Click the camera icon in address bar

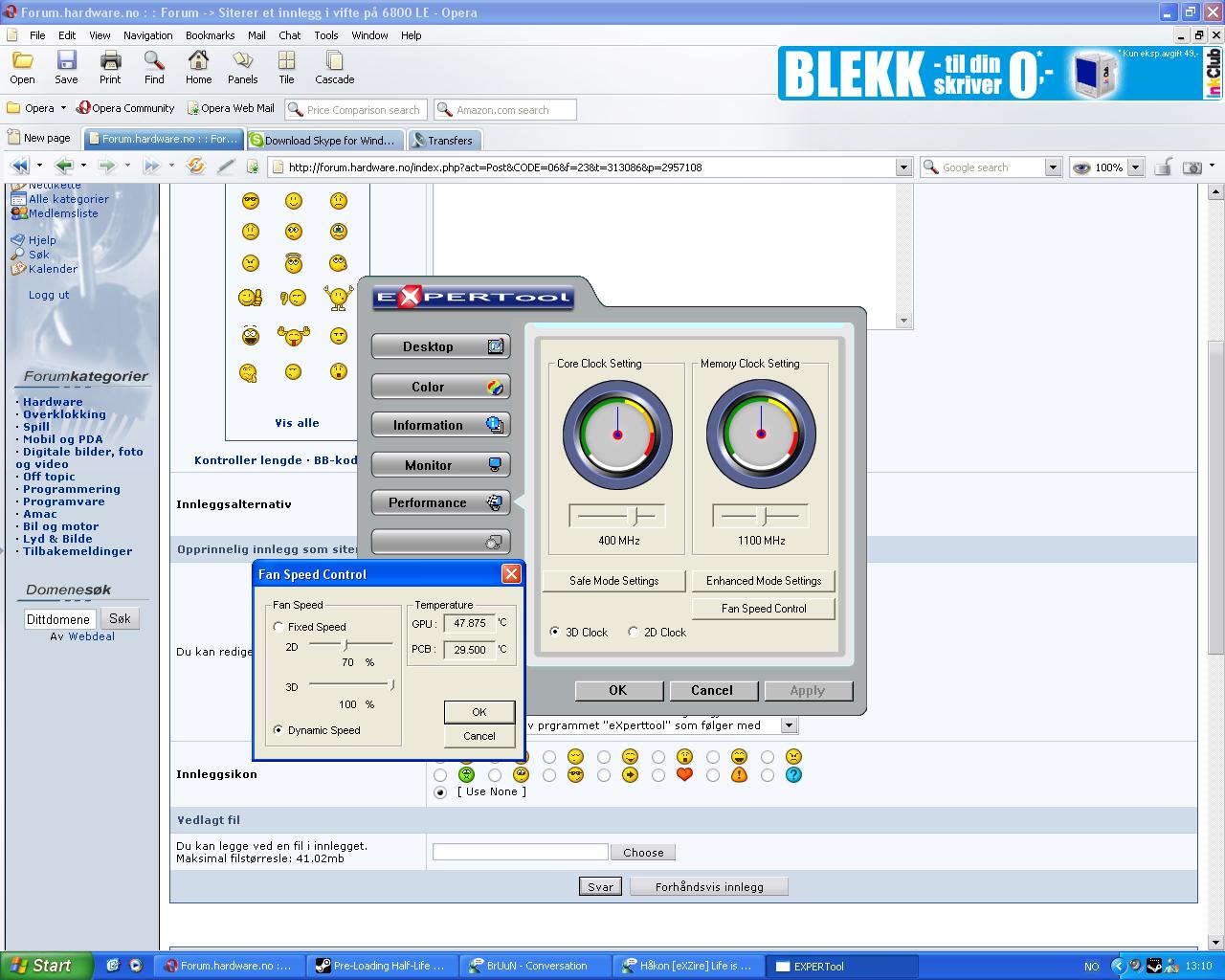[1192, 167]
